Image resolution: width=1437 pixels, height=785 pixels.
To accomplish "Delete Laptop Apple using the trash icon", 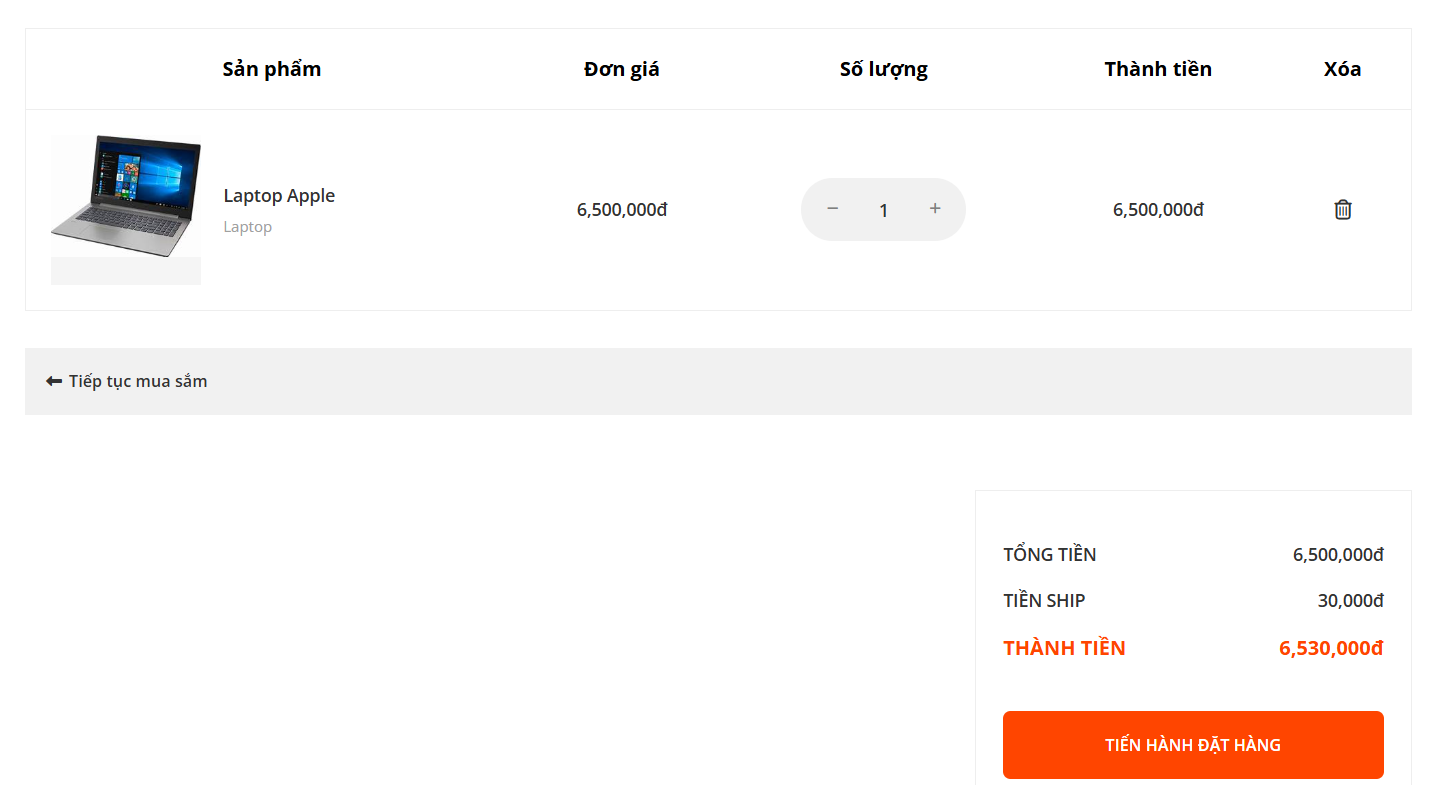I will coord(1342,210).
